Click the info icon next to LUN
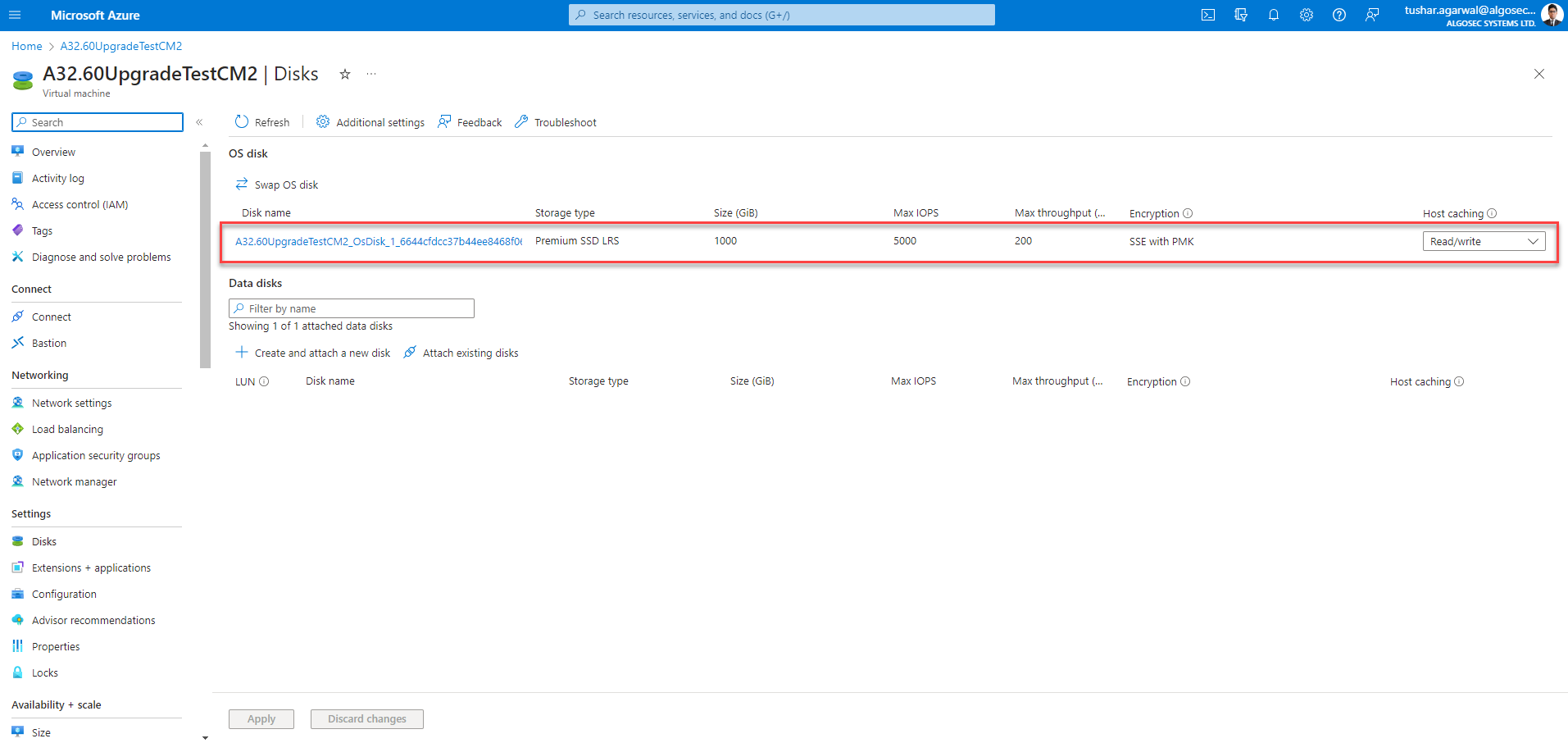Image resolution: width=1568 pixels, height=743 pixels. tap(264, 381)
